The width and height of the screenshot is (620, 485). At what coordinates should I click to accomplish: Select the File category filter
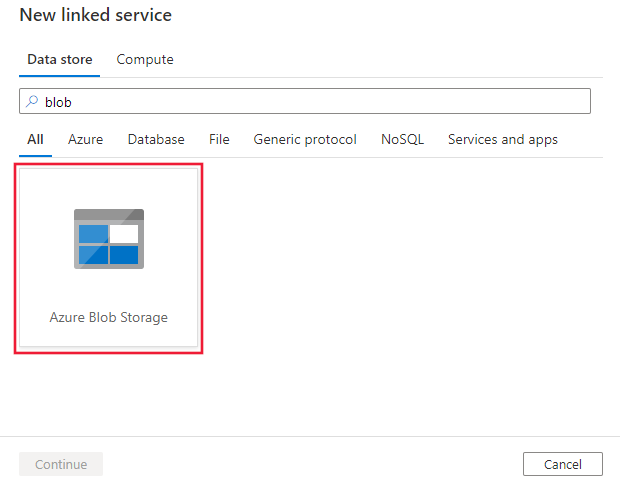tap(219, 140)
